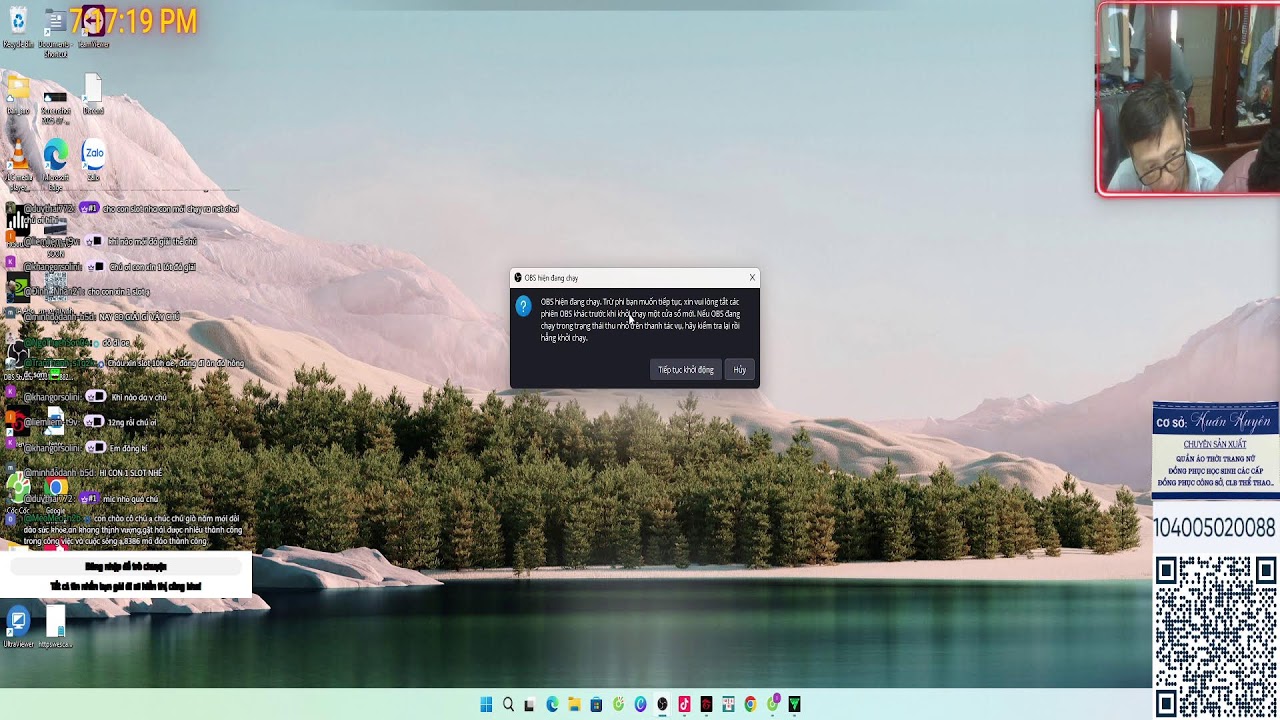
Task: Select Microsoft Edge desktop icon
Action: point(56,165)
